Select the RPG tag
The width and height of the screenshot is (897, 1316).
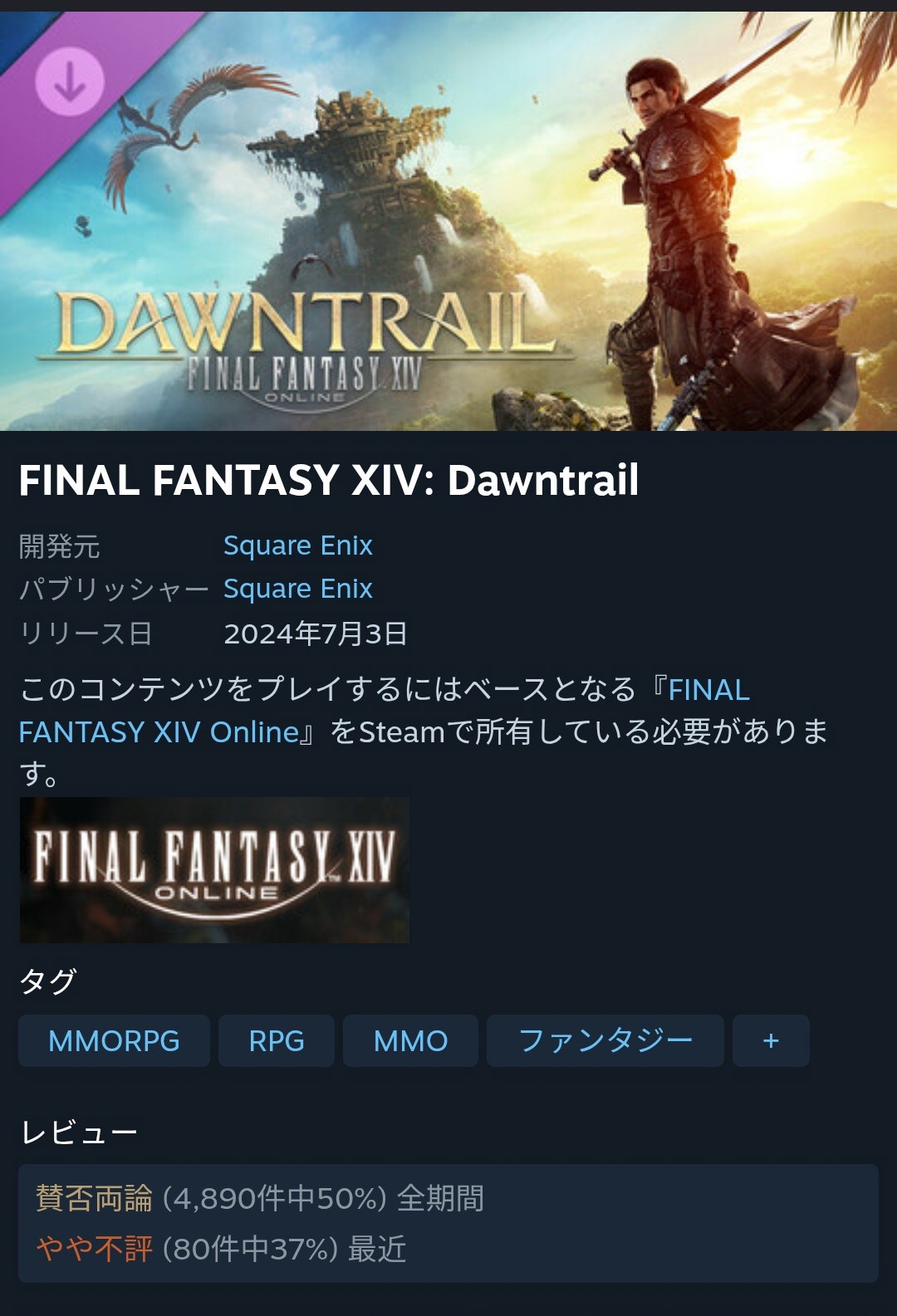click(277, 1040)
